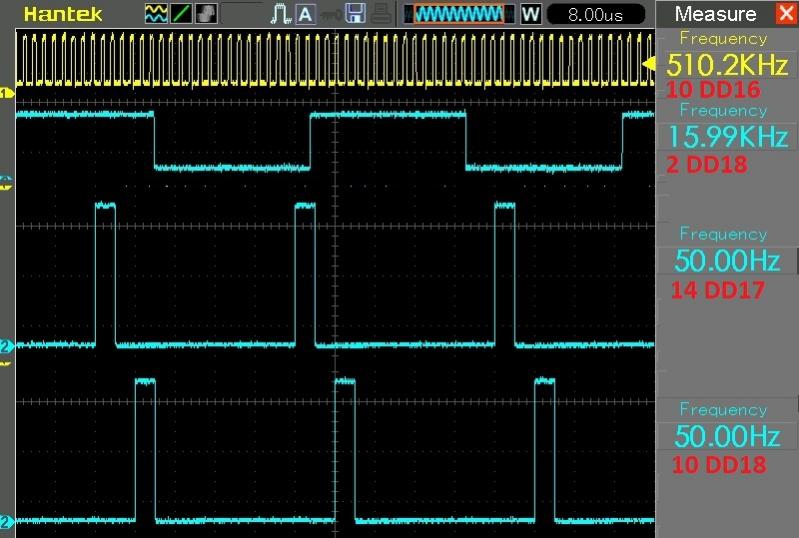The image size is (799, 538).
Task: Close the Measure panel
Action: [x=785, y=14]
